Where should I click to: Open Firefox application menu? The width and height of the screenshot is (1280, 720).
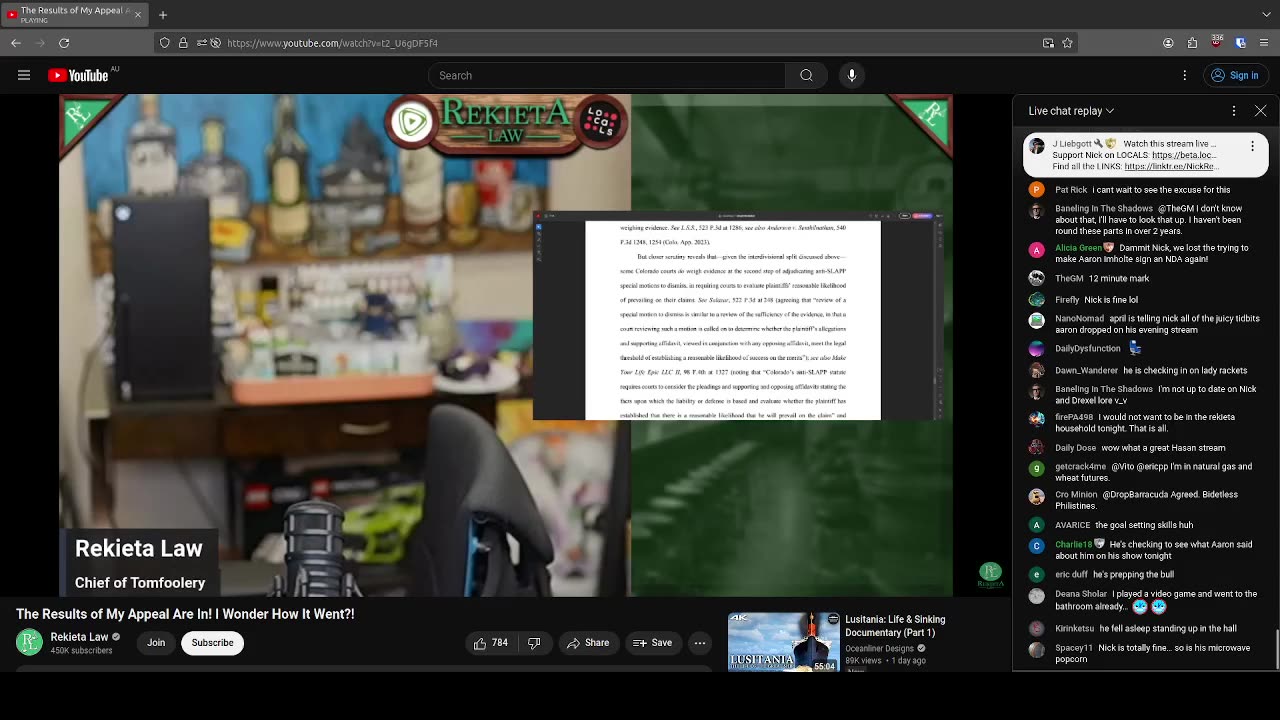(1265, 43)
